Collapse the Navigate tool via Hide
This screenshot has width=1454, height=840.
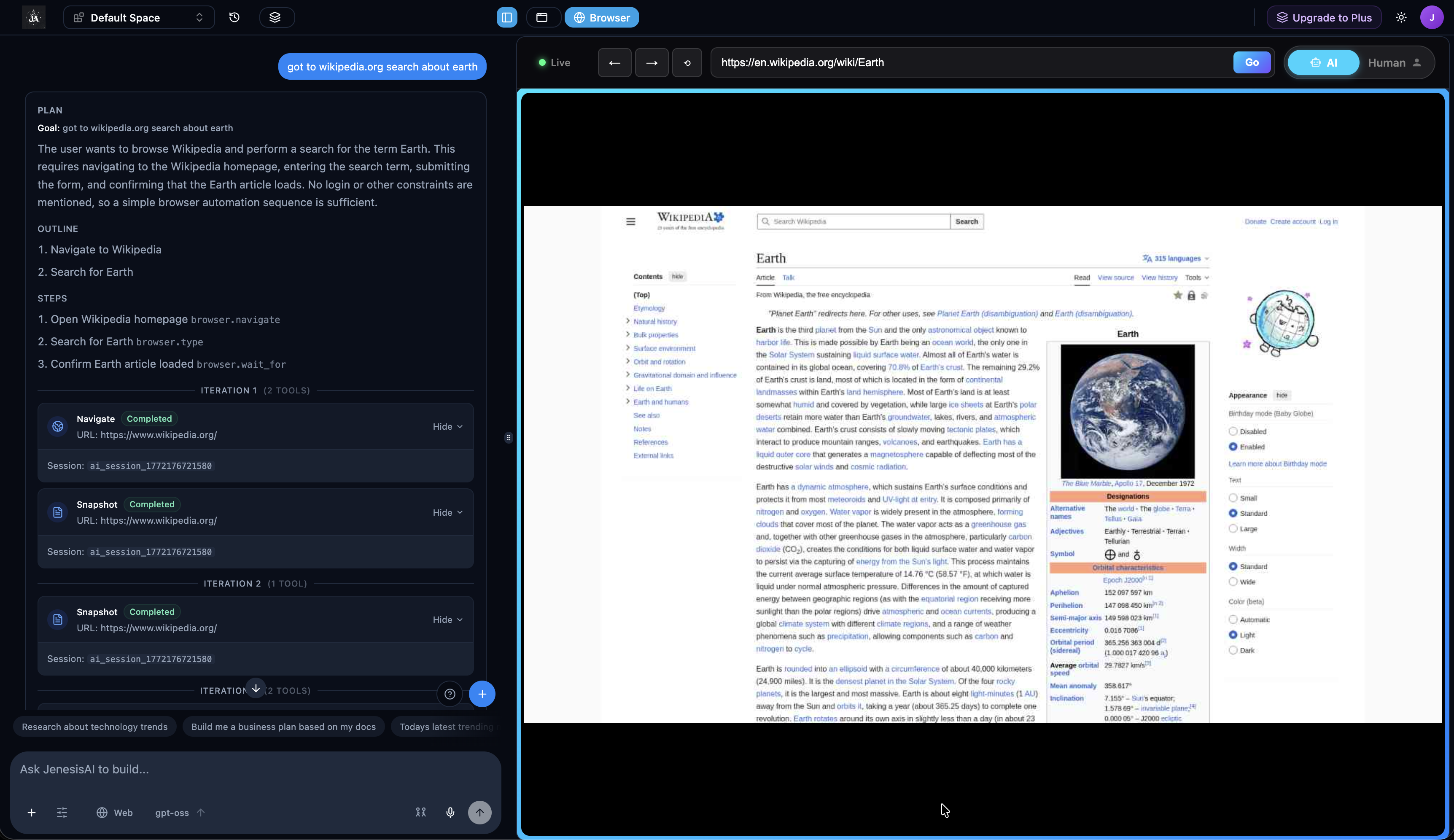[x=447, y=426]
